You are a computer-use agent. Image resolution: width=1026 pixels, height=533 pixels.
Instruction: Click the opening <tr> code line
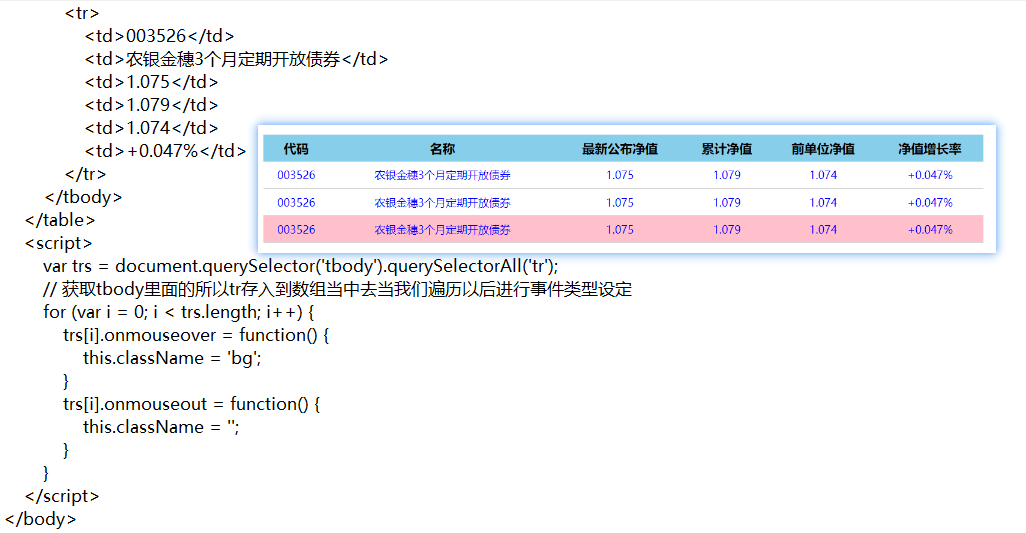click(82, 13)
